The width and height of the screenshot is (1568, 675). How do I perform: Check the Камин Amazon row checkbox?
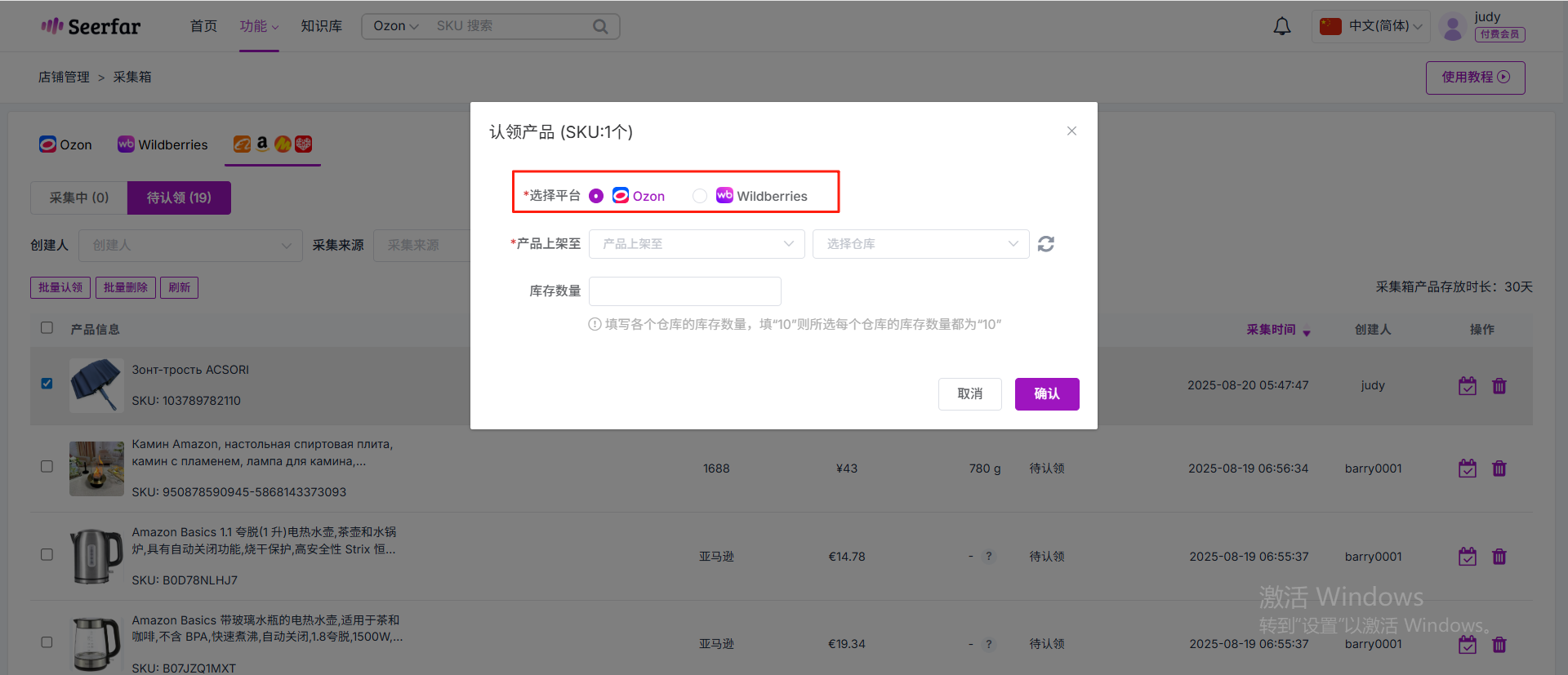pos(47,466)
